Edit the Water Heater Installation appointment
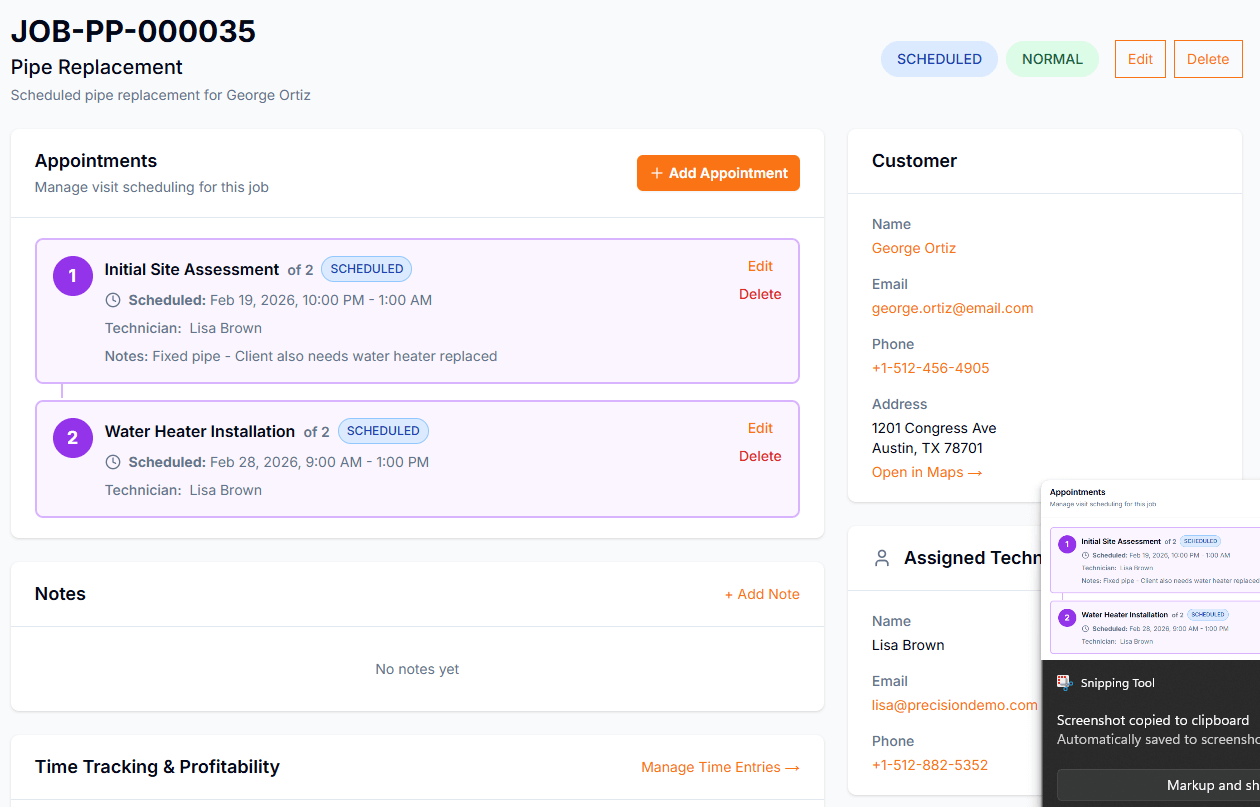 pos(760,428)
